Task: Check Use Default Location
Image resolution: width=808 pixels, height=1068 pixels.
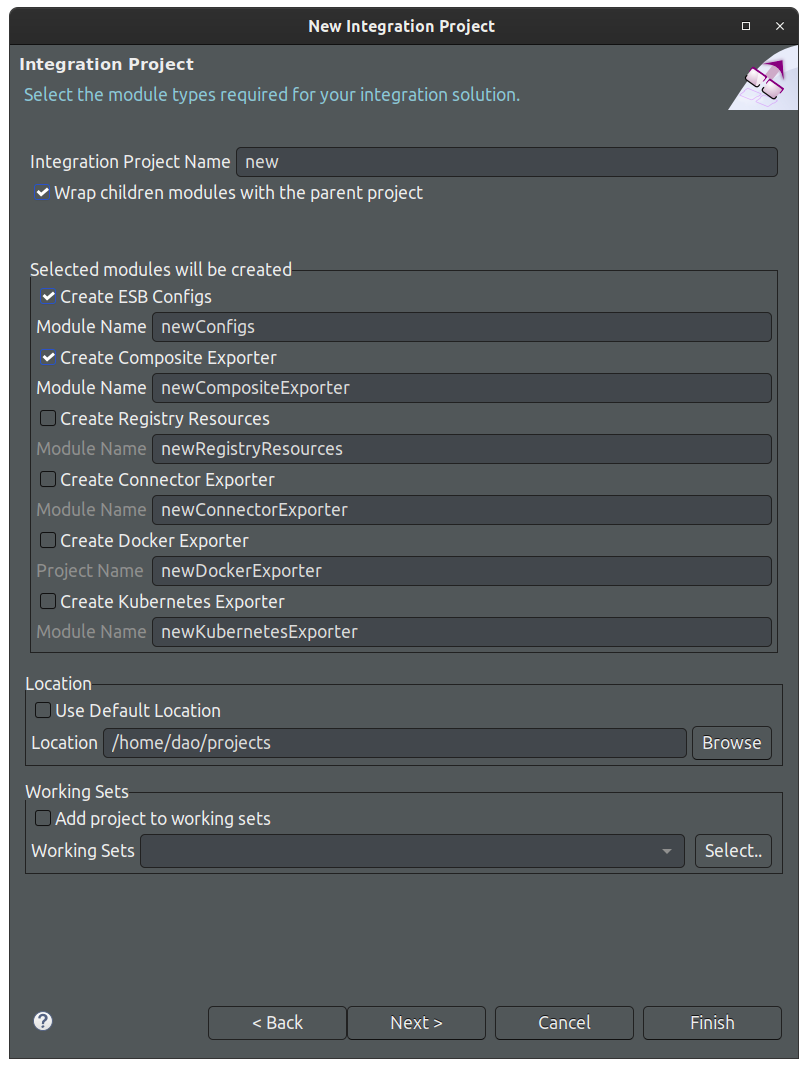Action: (x=43, y=710)
